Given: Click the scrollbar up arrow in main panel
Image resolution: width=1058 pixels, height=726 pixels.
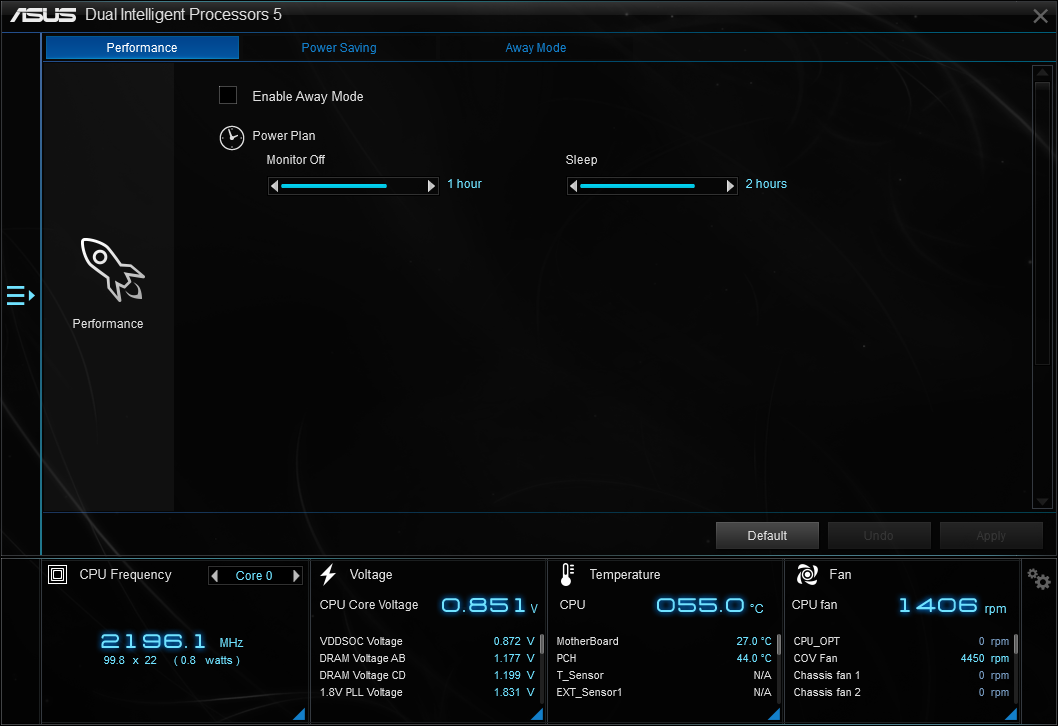Looking at the screenshot, I should [x=1042, y=72].
